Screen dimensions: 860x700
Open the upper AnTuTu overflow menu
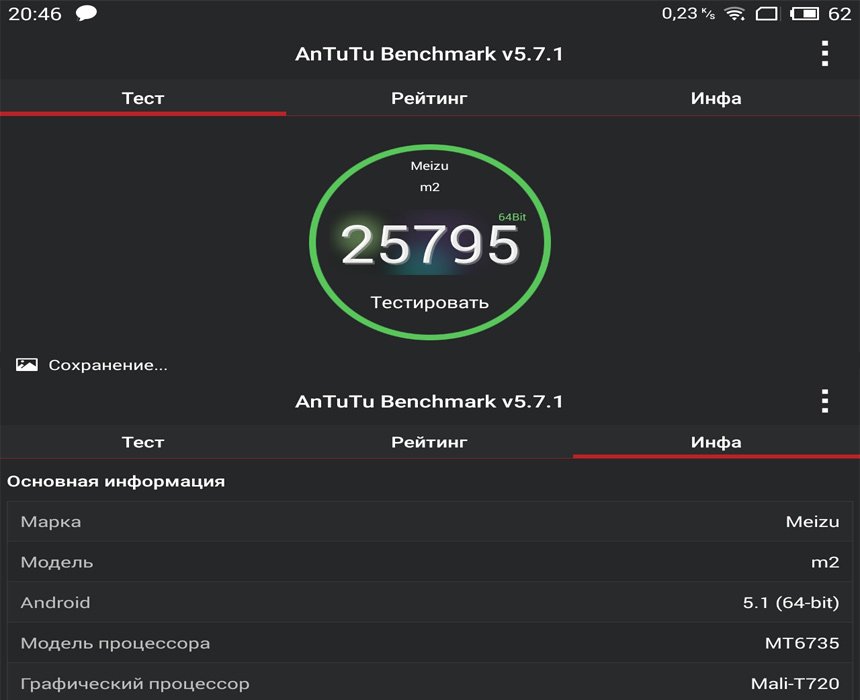tap(824, 54)
